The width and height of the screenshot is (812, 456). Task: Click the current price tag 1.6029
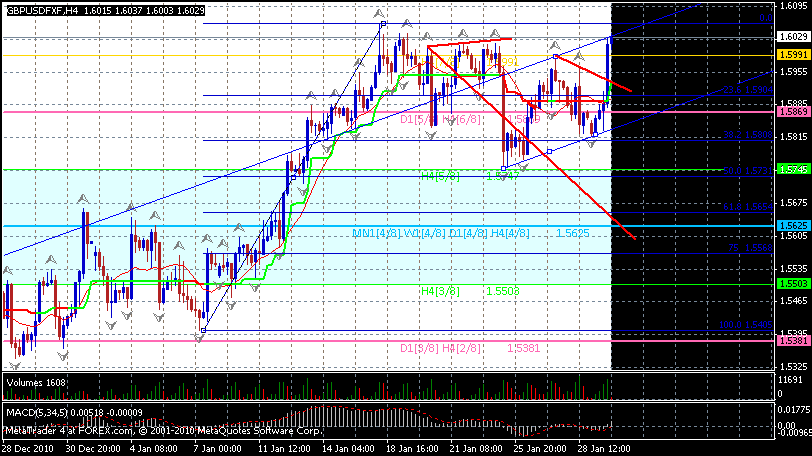(x=793, y=37)
